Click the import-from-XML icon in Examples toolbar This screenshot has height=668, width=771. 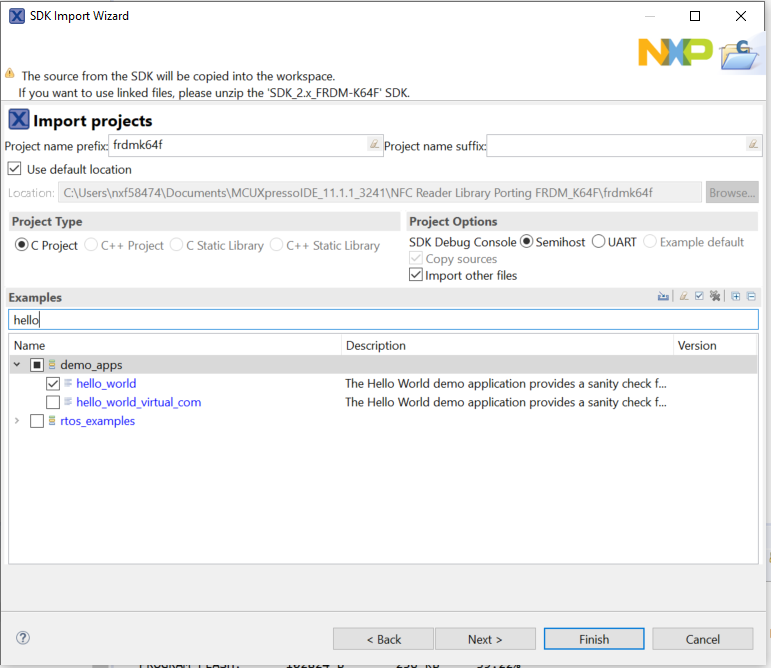663,296
